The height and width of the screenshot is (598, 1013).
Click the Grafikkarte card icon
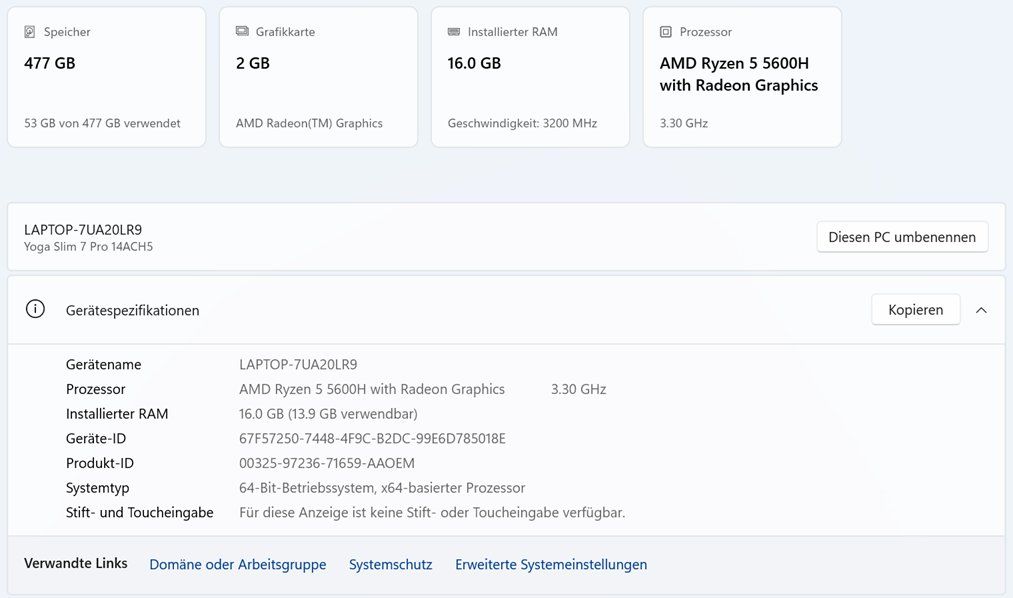242,31
